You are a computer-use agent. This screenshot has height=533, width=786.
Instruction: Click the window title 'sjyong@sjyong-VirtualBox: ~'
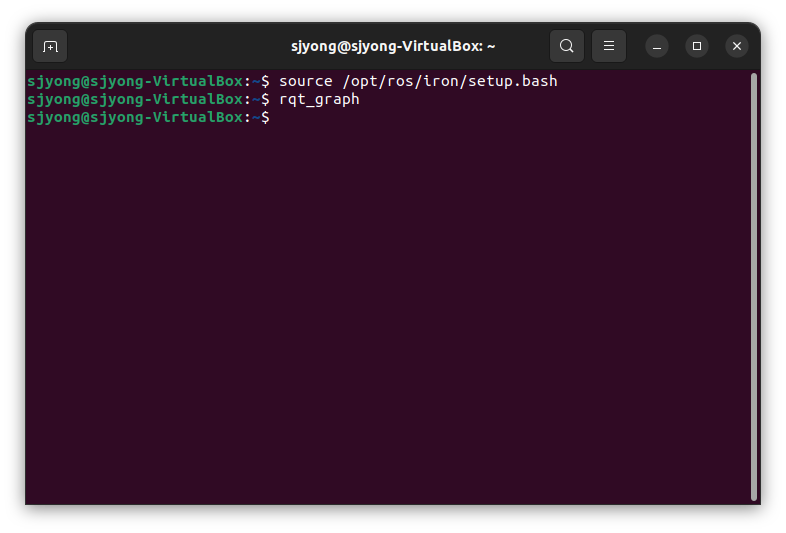[393, 46]
